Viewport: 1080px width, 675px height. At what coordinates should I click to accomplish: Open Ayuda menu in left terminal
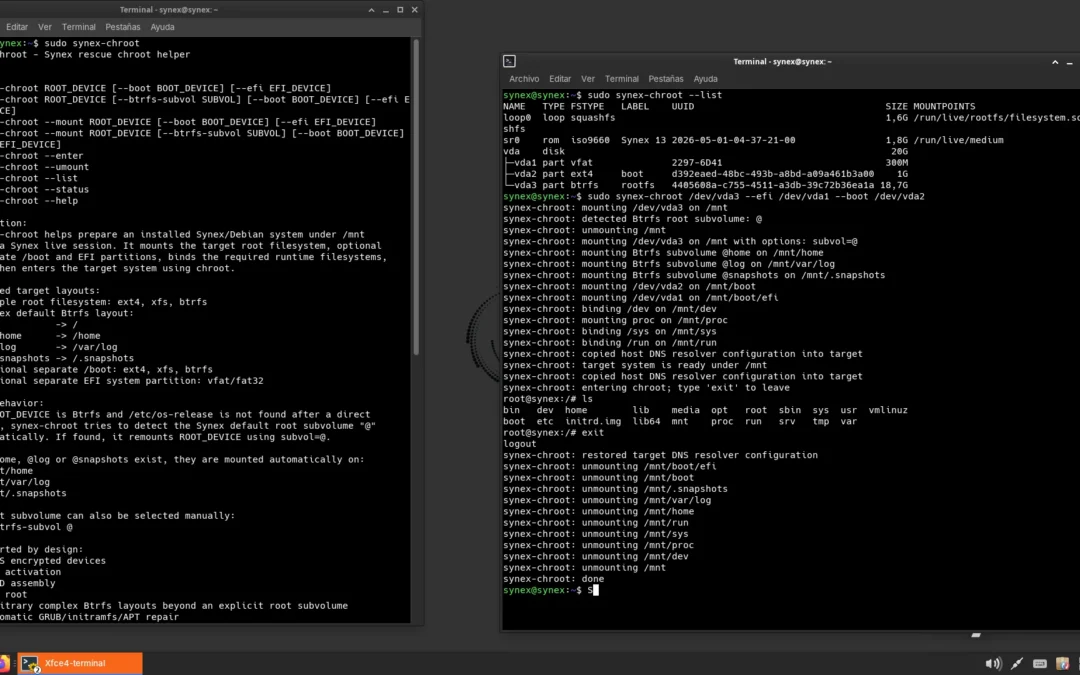163,27
